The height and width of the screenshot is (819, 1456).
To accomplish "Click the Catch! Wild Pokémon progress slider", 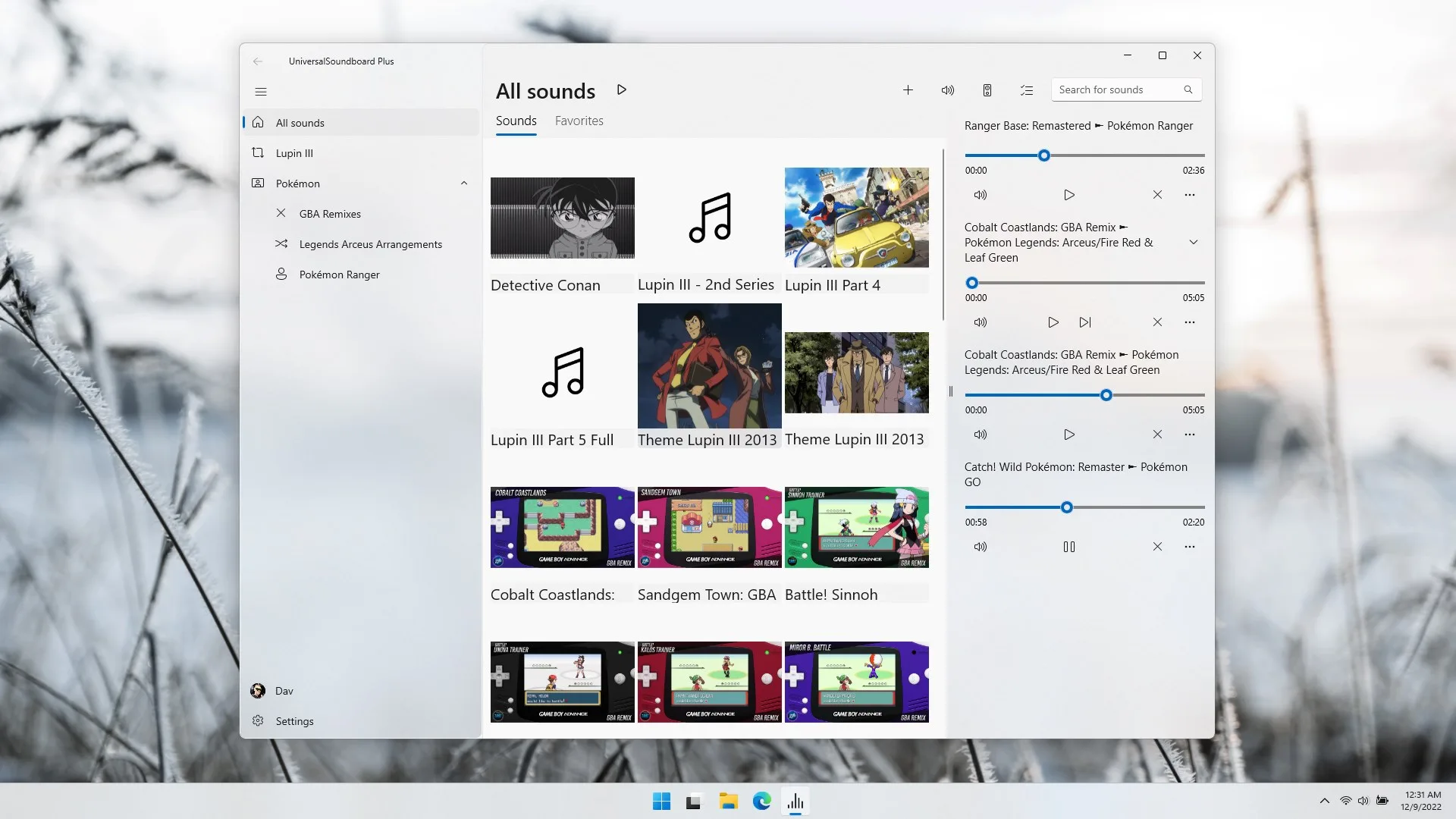I will tap(1084, 507).
